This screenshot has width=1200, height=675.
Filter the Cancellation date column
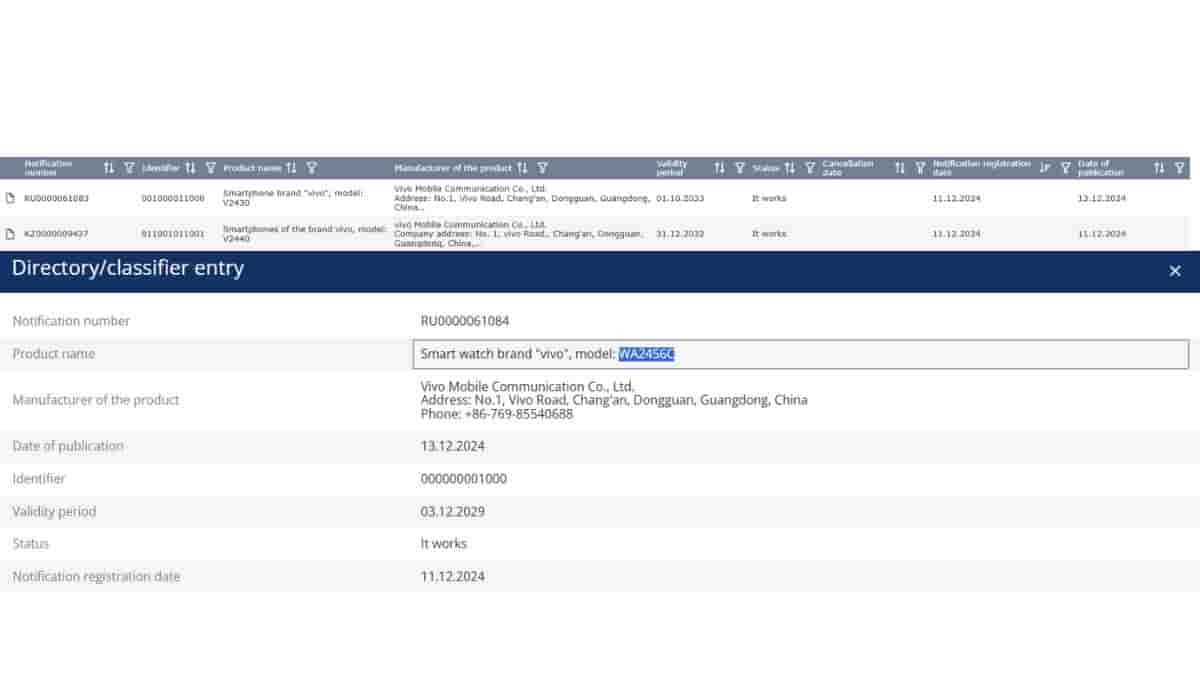tap(920, 168)
